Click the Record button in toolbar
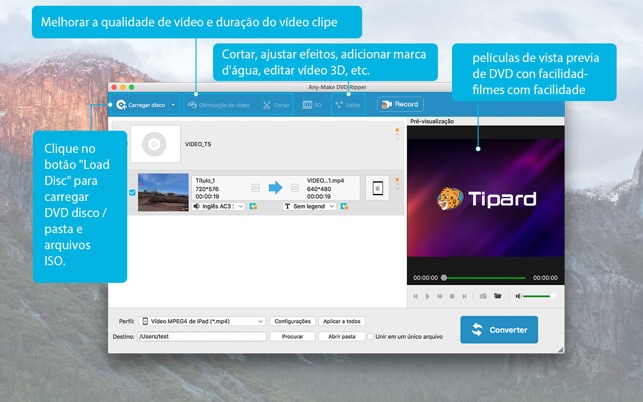643x402 pixels. 400,104
